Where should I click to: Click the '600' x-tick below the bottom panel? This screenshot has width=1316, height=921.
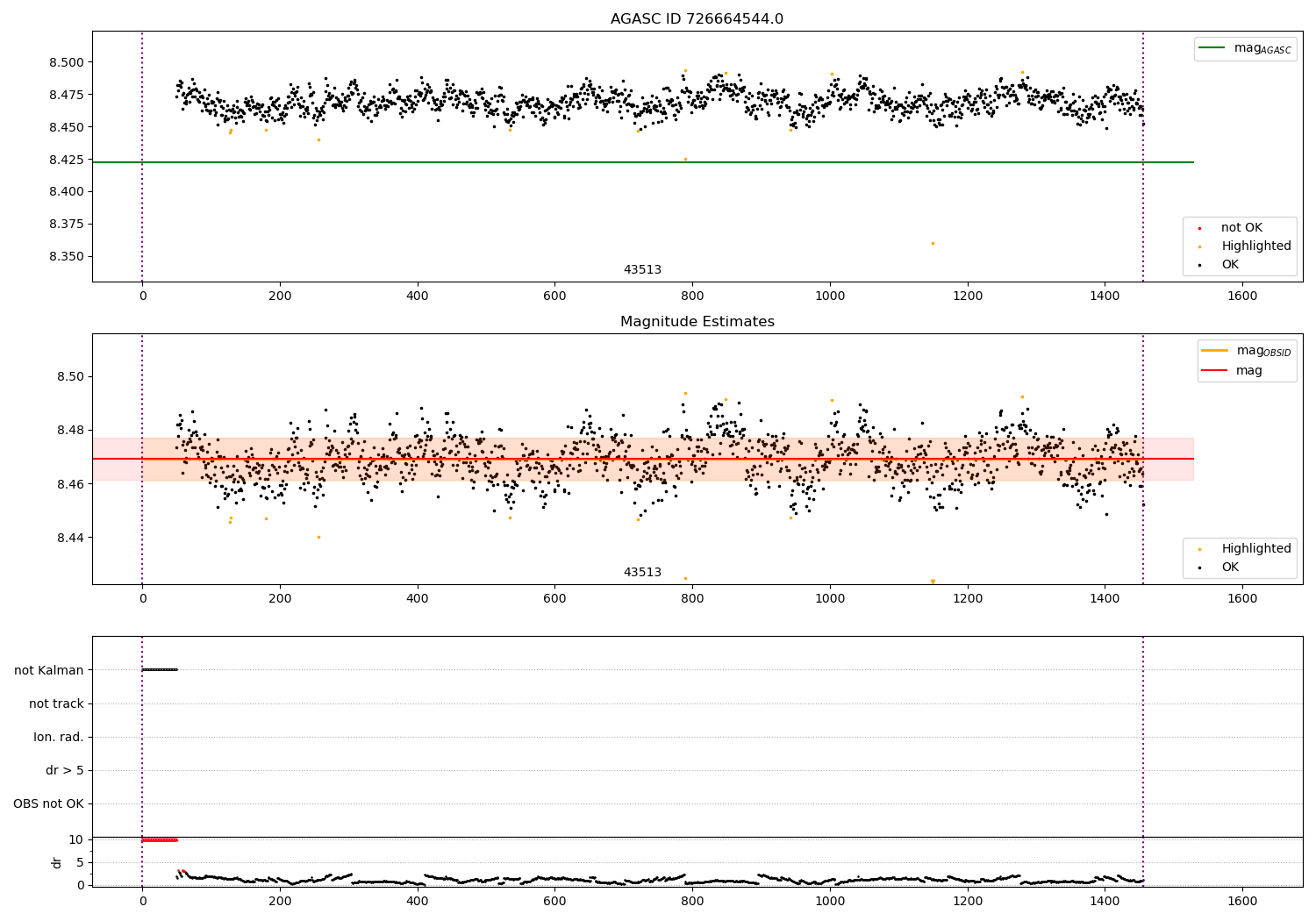[x=554, y=901]
